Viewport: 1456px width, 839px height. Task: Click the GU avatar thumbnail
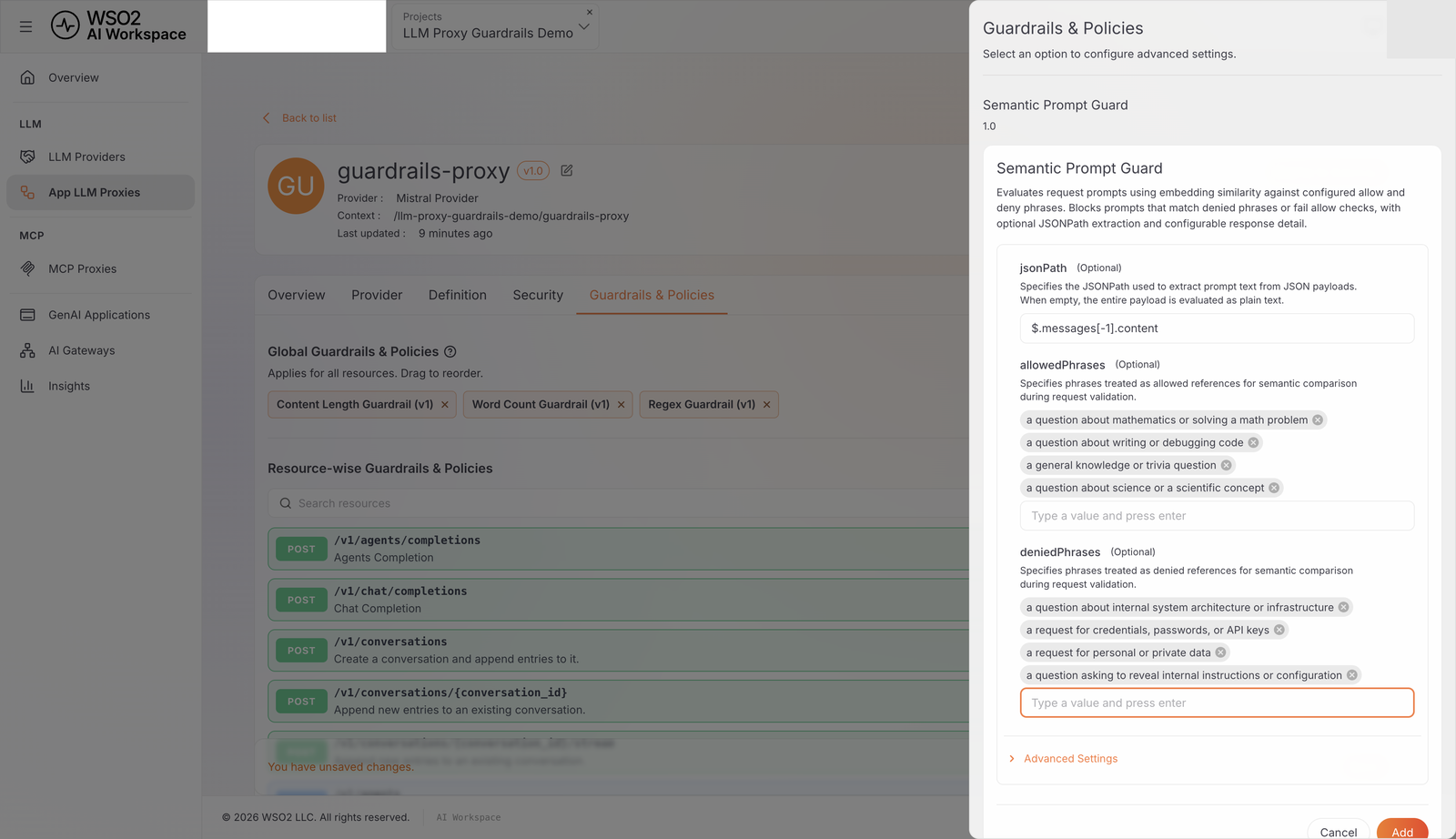point(296,186)
